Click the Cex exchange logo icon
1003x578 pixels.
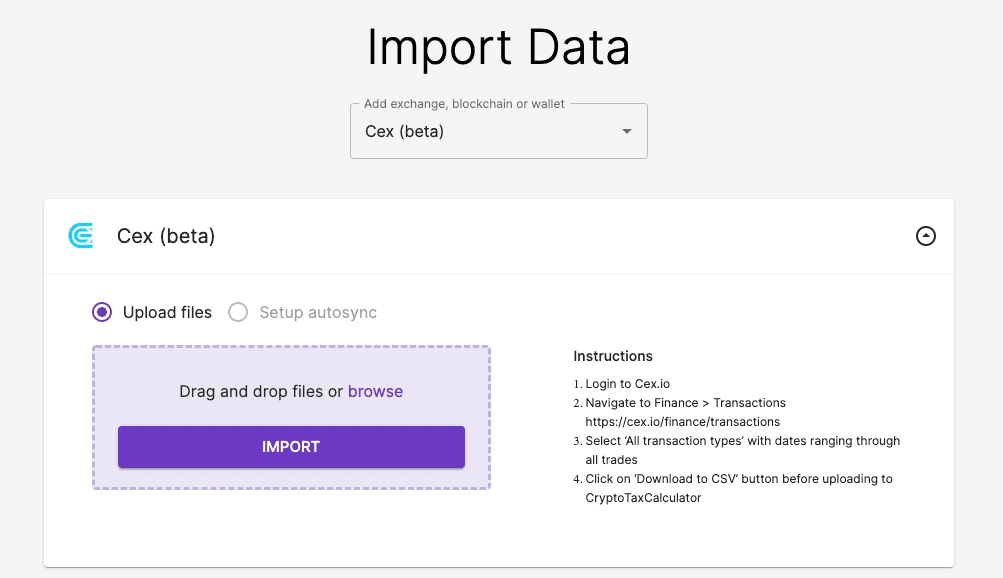coord(80,236)
